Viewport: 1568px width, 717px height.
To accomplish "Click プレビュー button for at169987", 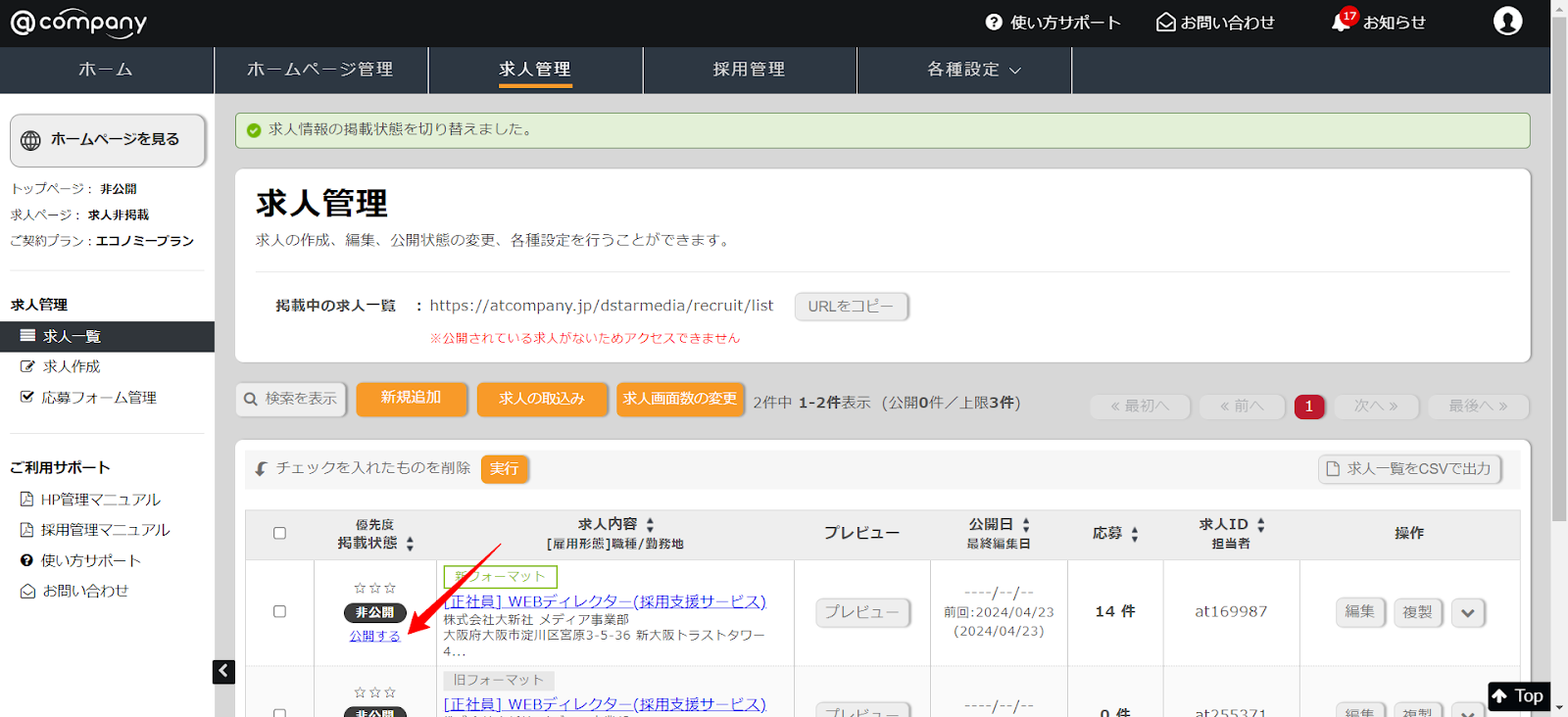I will pyautogui.click(x=862, y=612).
